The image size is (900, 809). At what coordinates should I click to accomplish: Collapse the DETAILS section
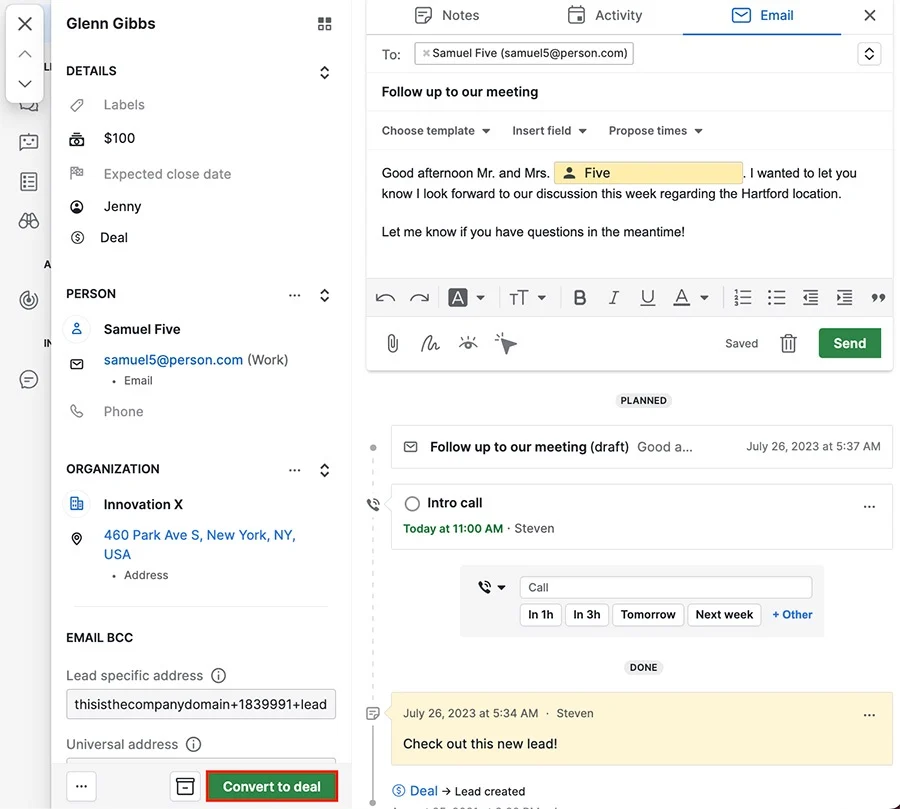tap(324, 72)
